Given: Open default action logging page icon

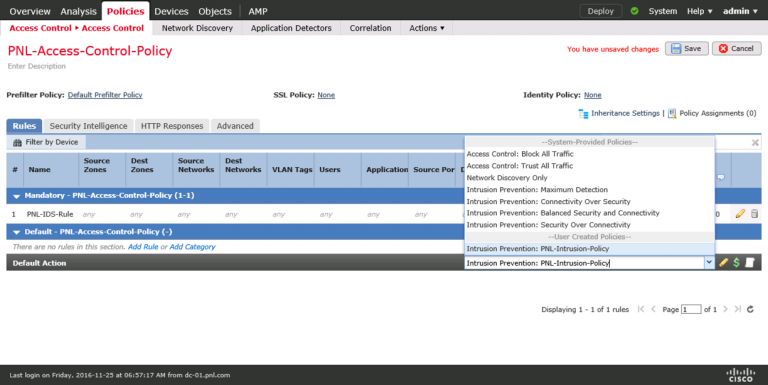Looking at the screenshot, I should tap(749, 263).
